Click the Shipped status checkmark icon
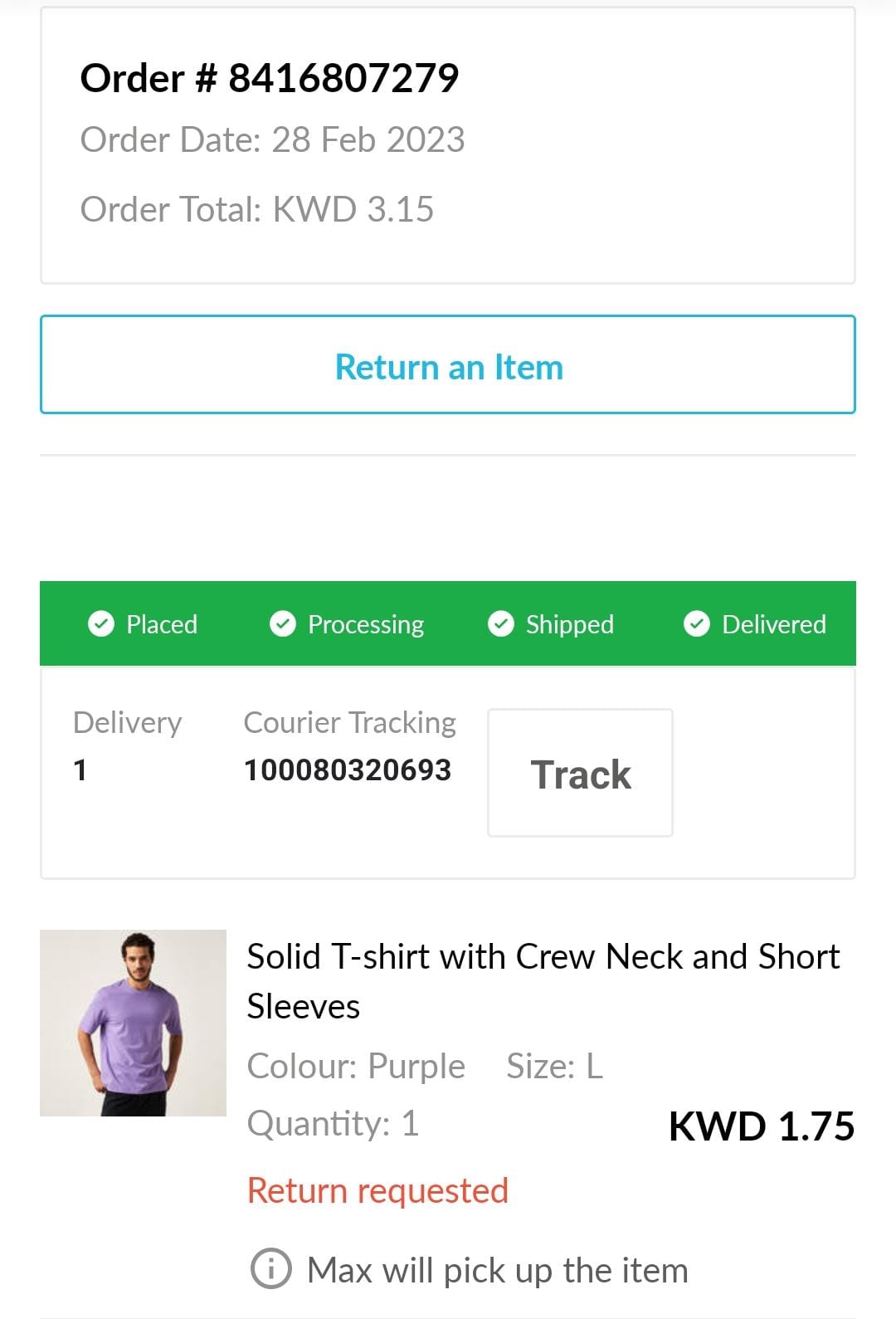896x1319 pixels. tap(501, 623)
